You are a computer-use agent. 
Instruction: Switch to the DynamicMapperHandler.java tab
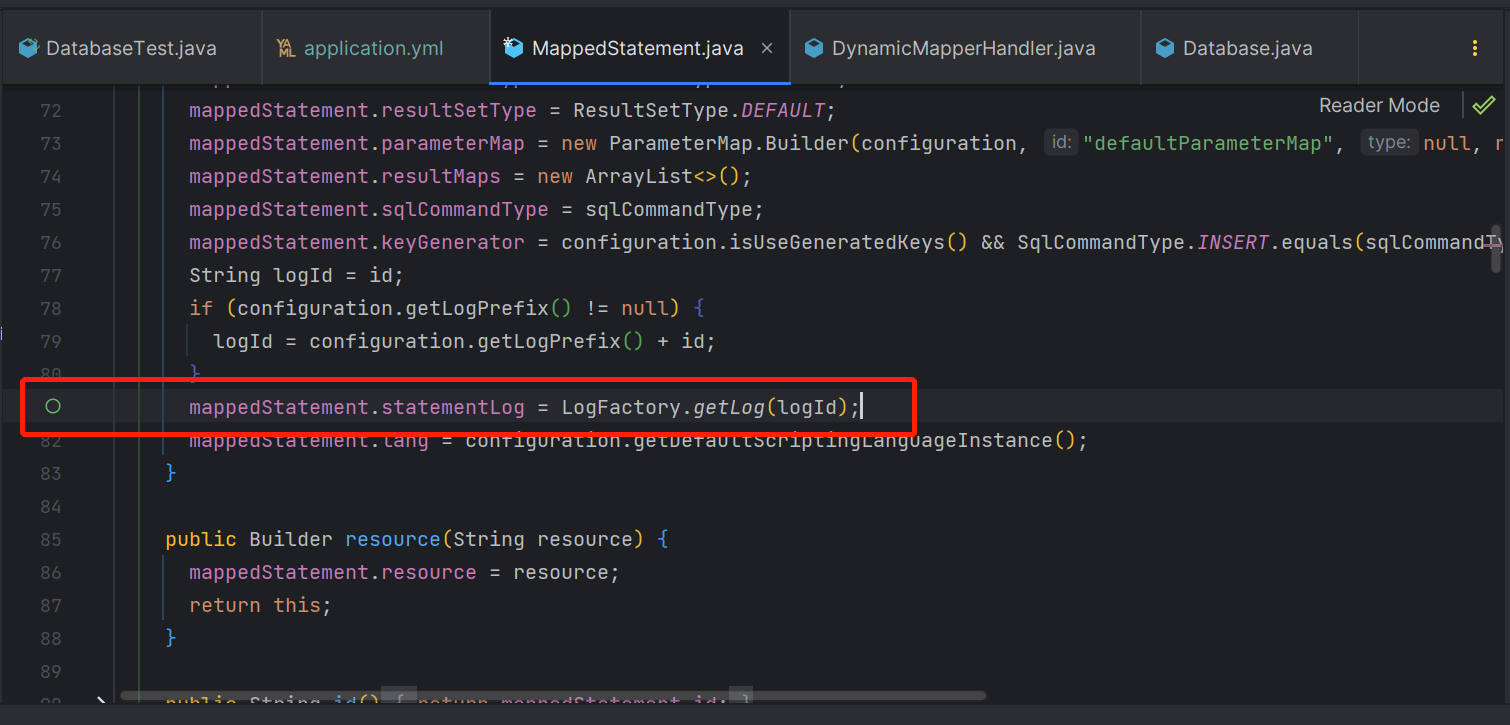click(x=963, y=48)
